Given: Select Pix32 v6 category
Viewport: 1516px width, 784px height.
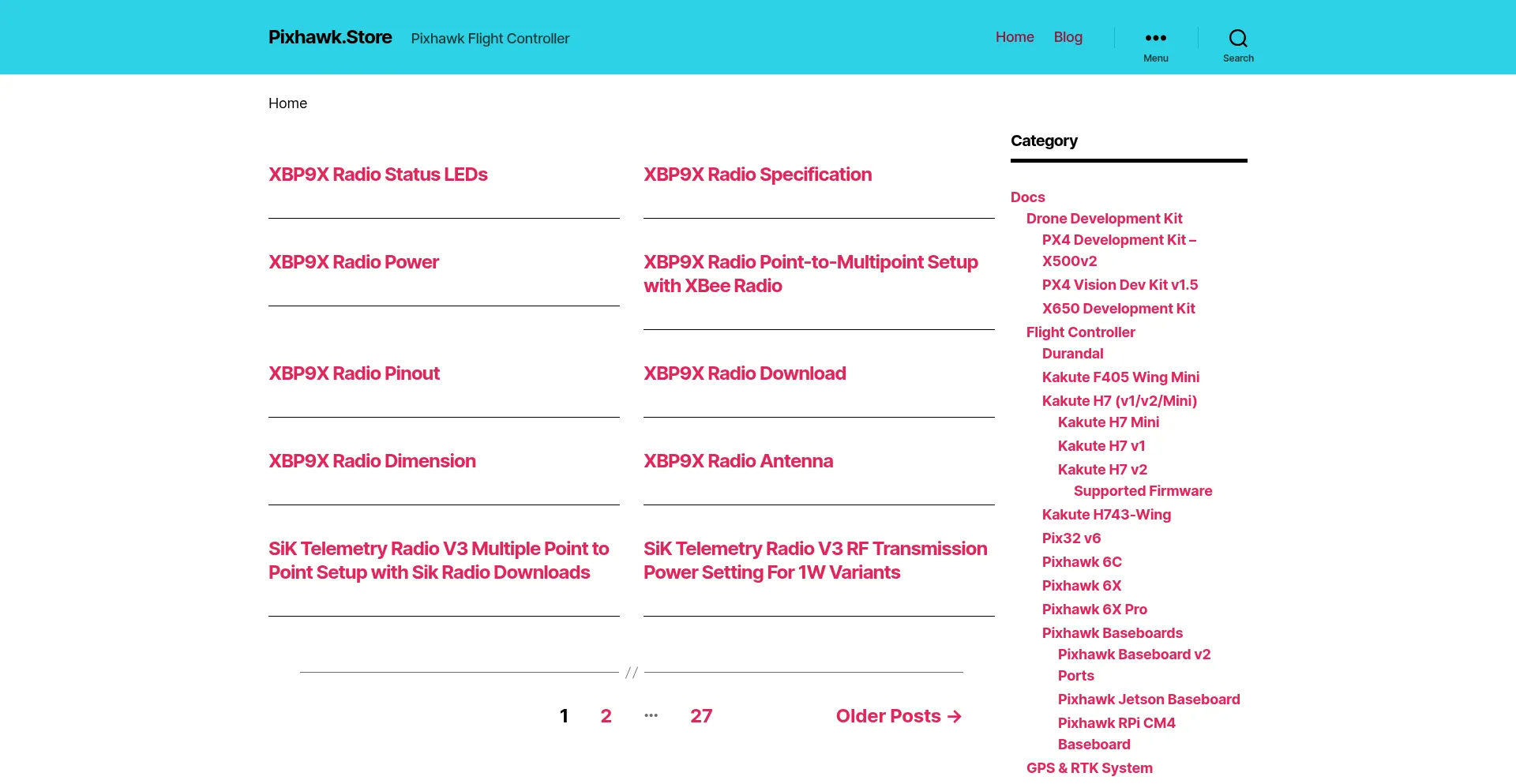Looking at the screenshot, I should click(1071, 538).
